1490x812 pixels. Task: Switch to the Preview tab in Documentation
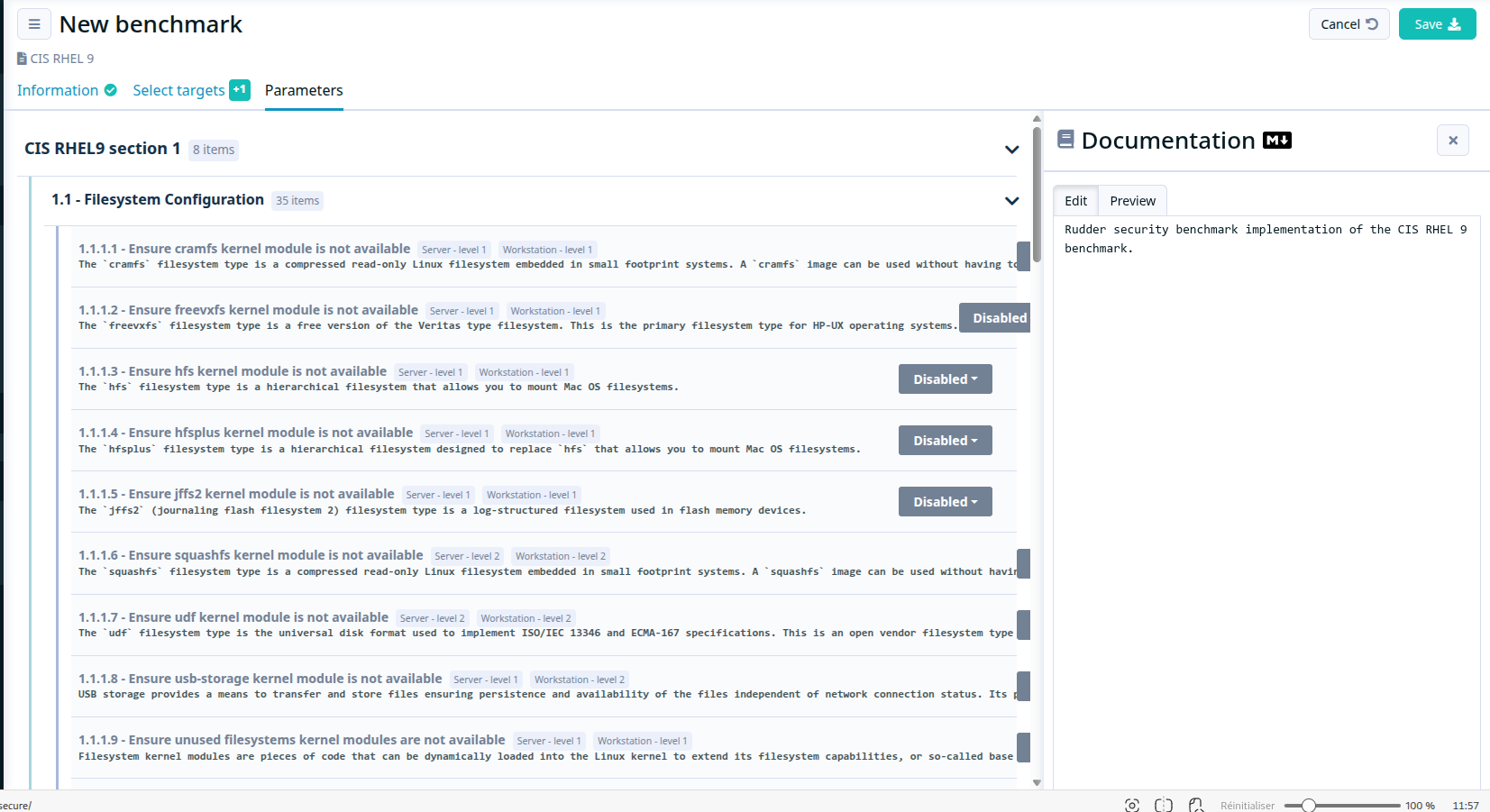click(1132, 201)
